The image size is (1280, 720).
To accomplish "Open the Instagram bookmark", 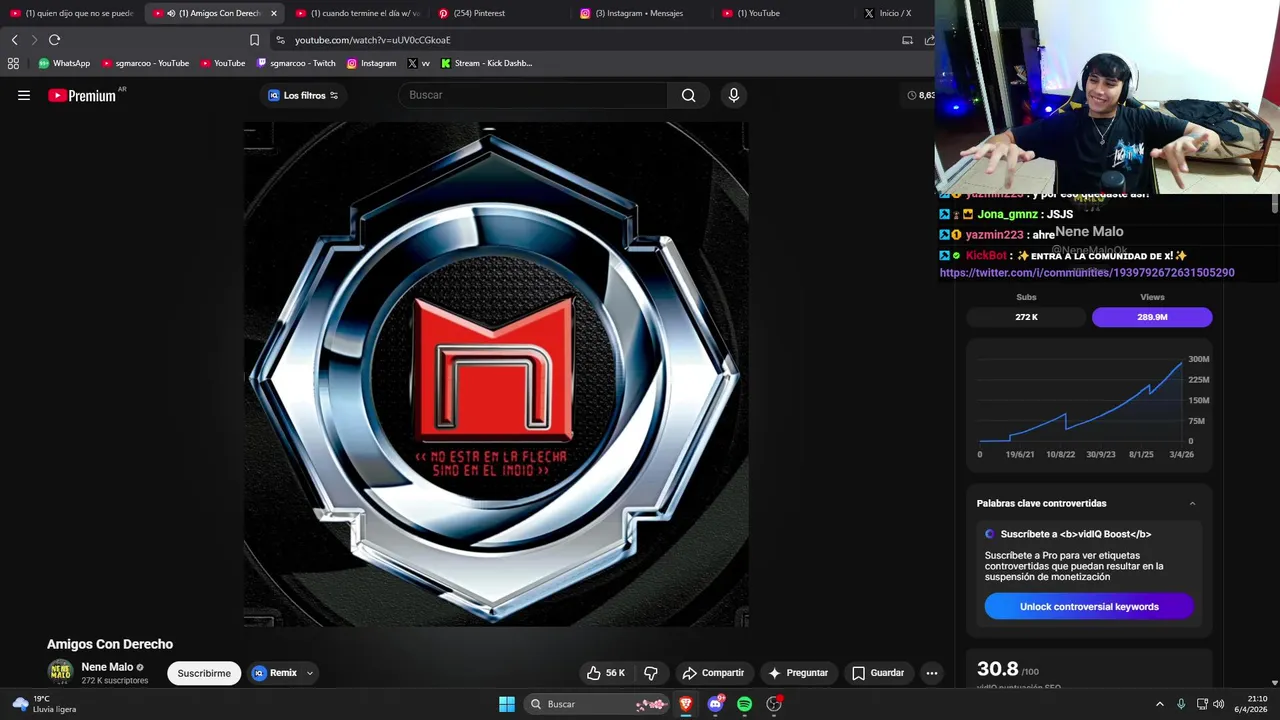I will [372, 63].
